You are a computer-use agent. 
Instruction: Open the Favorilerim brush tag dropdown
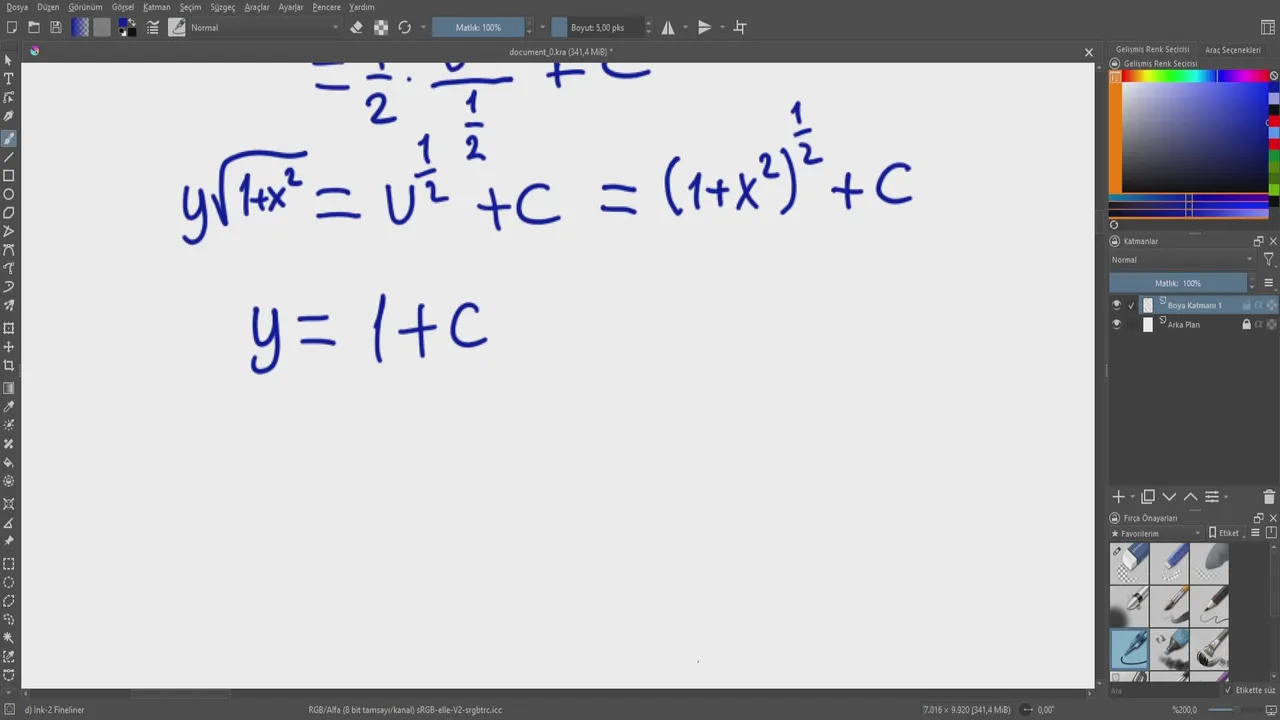coord(1156,533)
